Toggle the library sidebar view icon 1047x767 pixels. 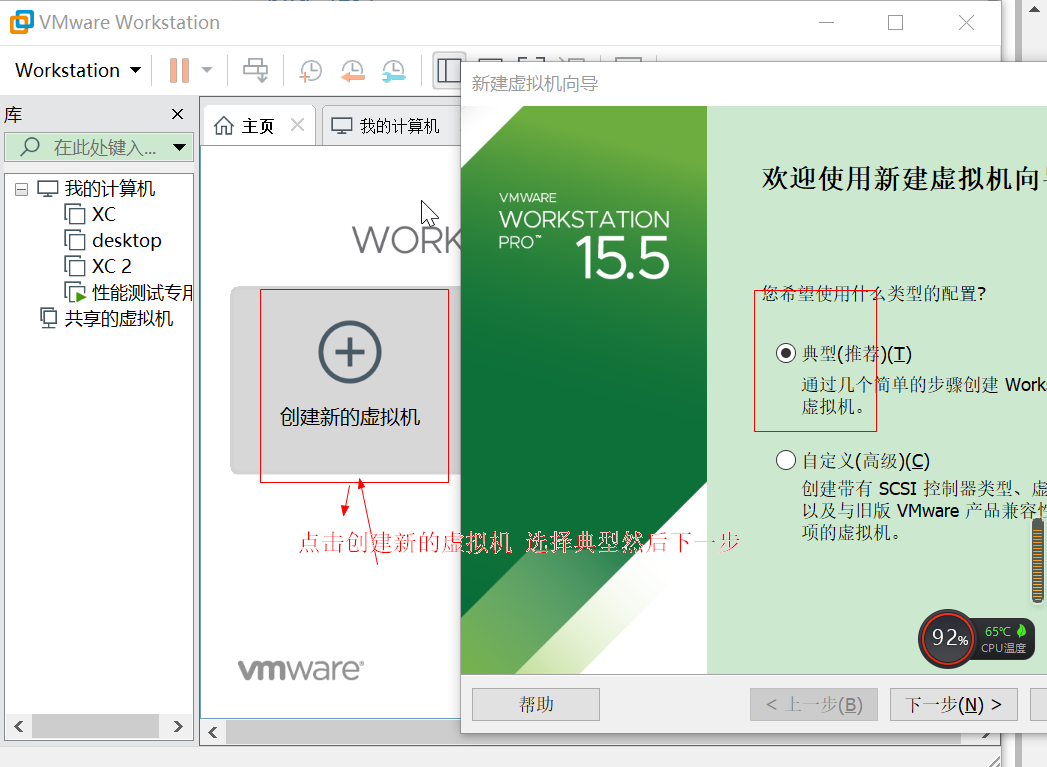click(x=448, y=70)
